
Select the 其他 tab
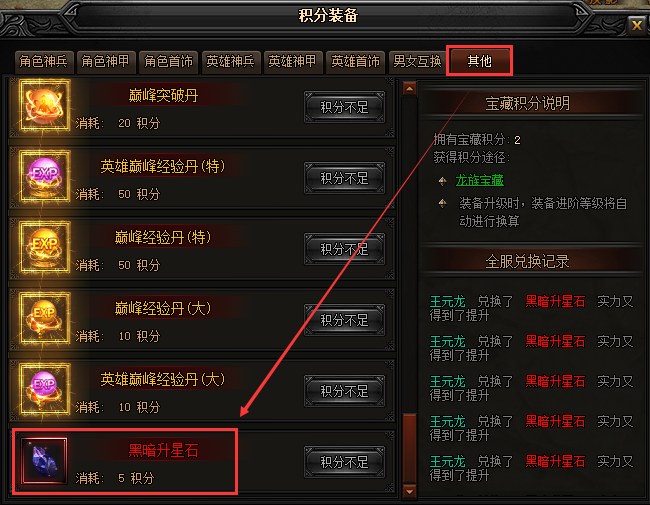[480, 61]
